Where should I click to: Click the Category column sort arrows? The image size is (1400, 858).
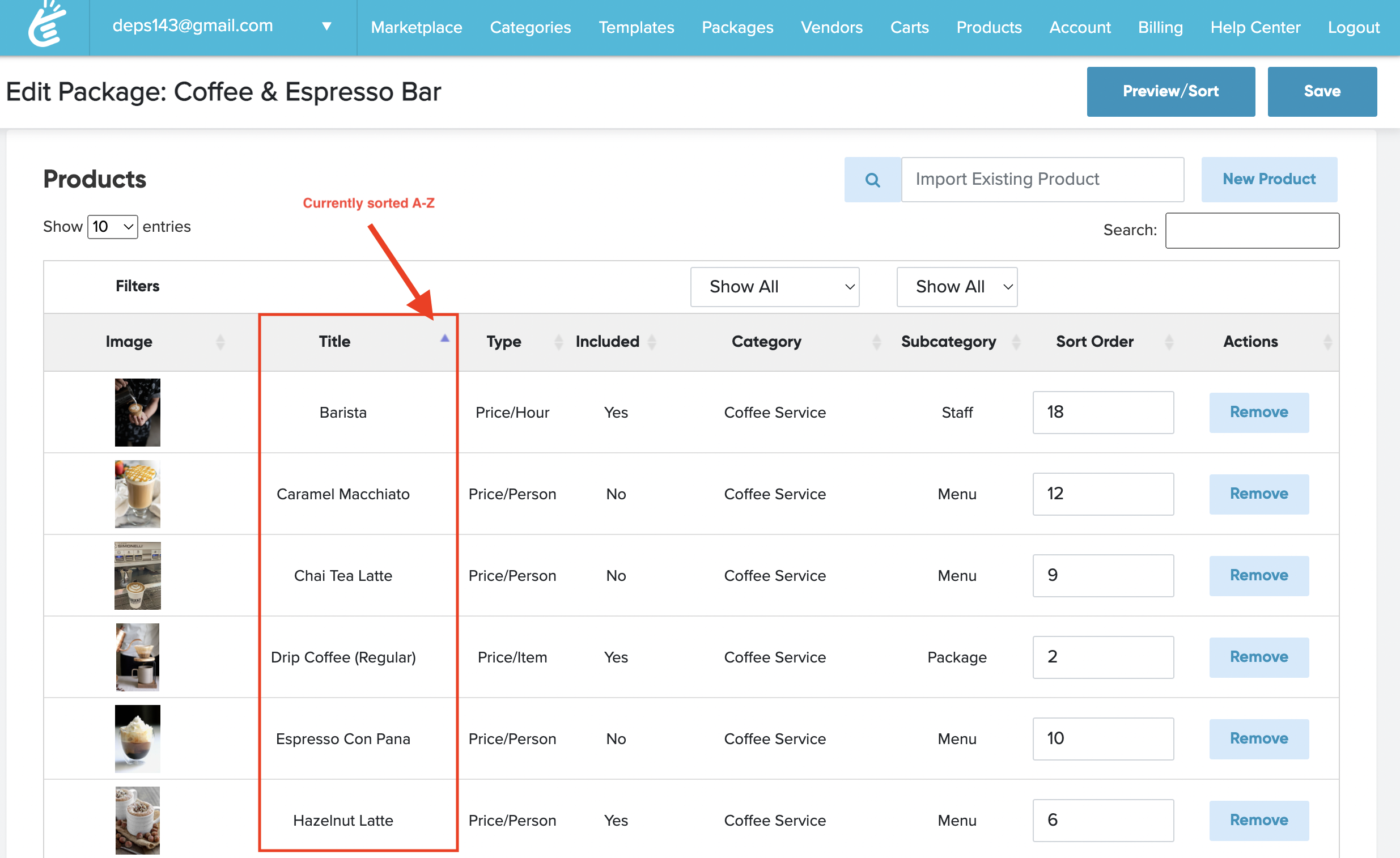[876, 342]
